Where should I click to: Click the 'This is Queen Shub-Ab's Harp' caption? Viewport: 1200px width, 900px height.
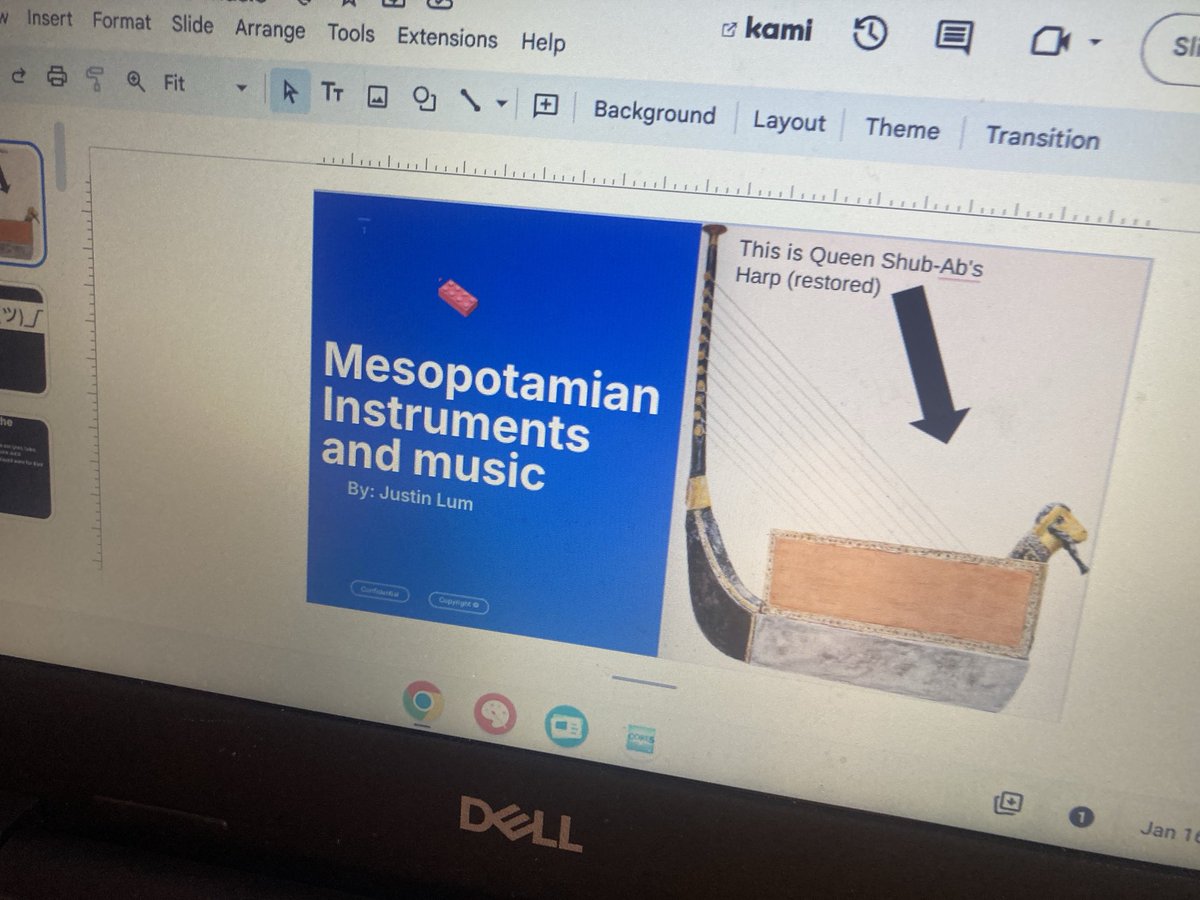pos(859,267)
